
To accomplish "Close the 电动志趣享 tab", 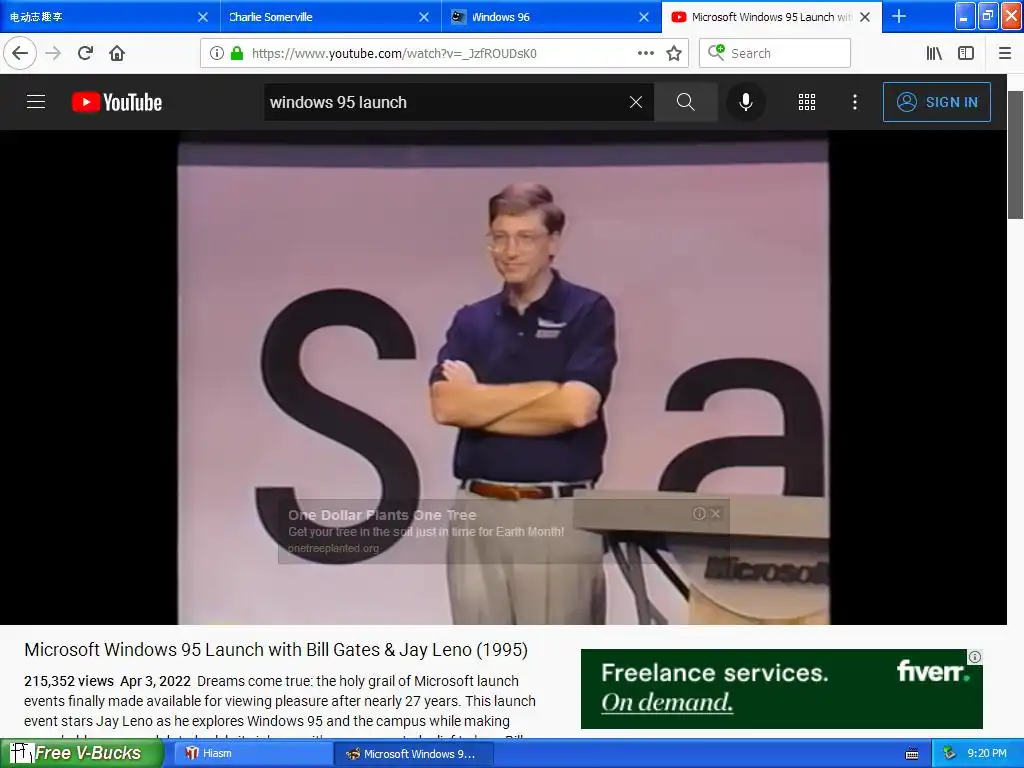I will 203,17.
